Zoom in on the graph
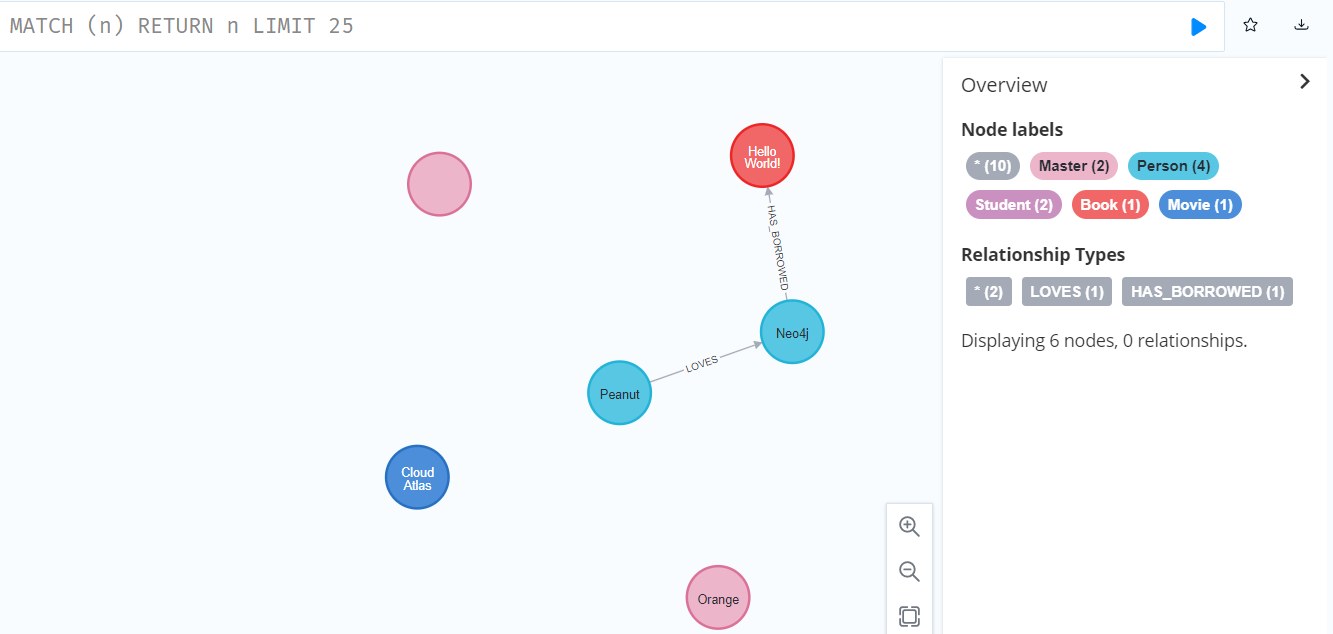The width and height of the screenshot is (1333, 634). (x=909, y=526)
